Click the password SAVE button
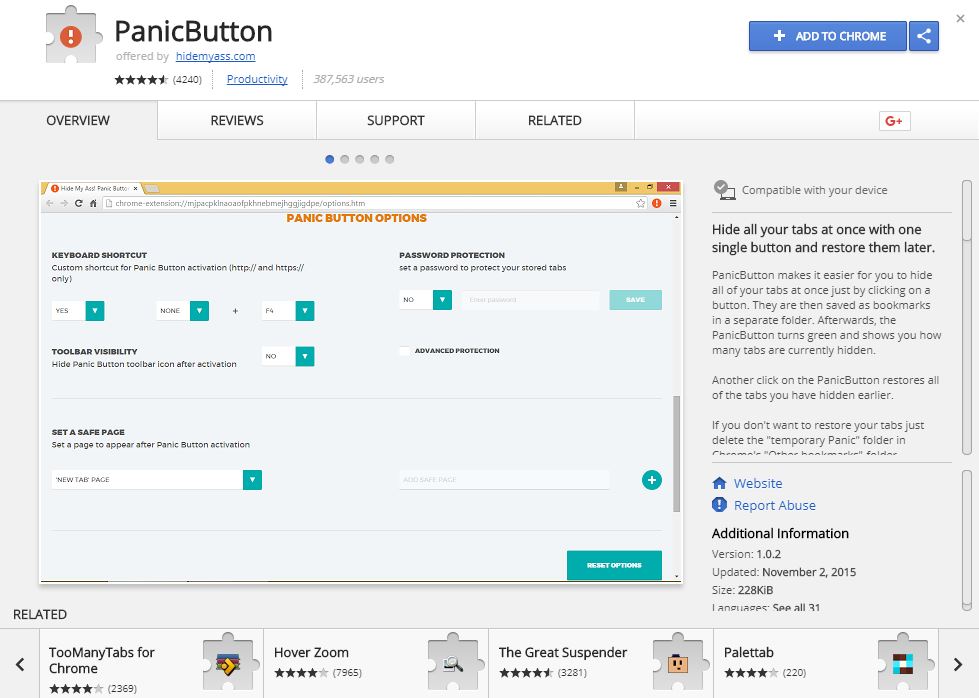Image resolution: width=979 pixels, height=698 pixels. coord(636,300)
